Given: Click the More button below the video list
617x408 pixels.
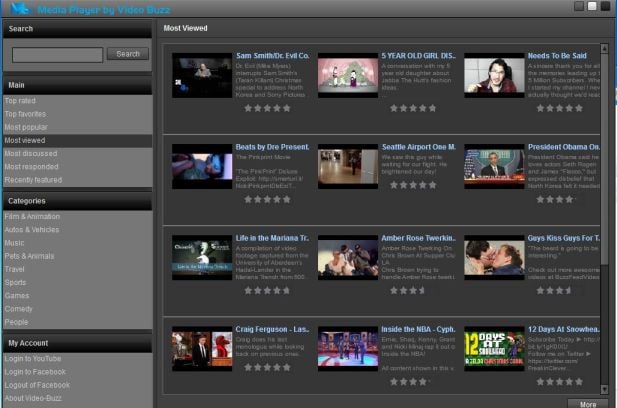Looking at the screenshot, I should coord(588,404).
